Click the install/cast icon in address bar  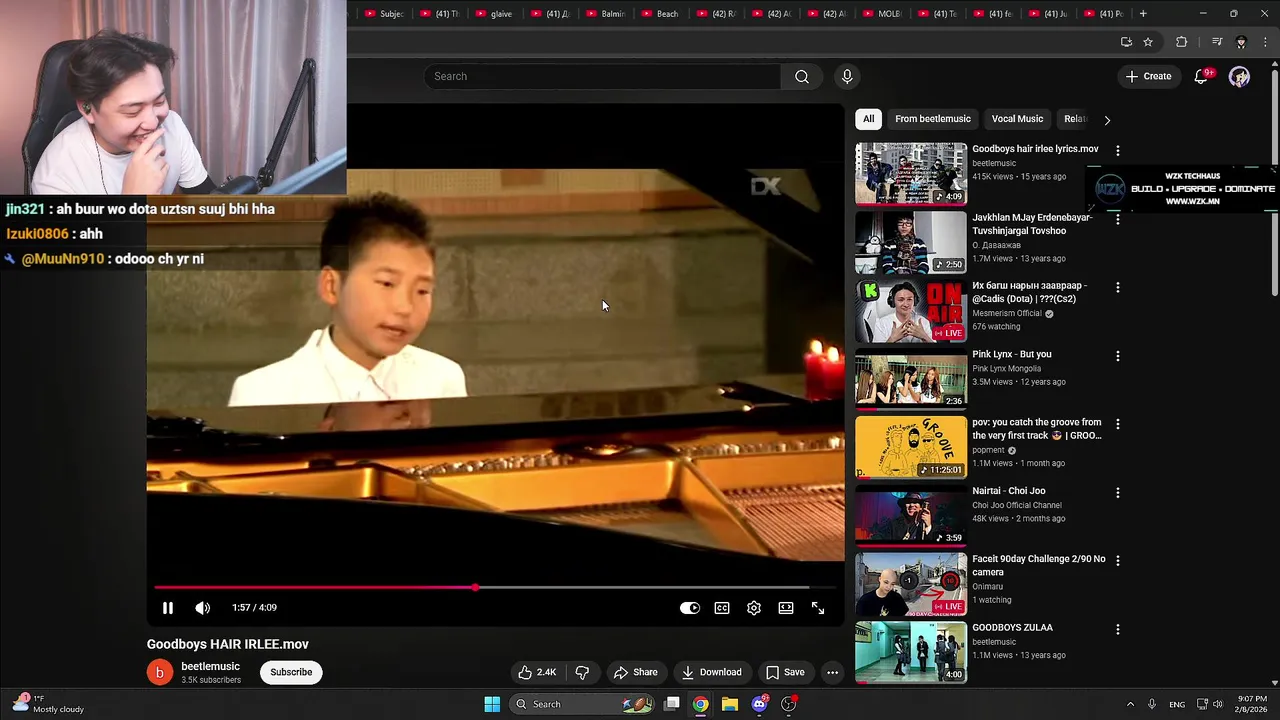1126,42
